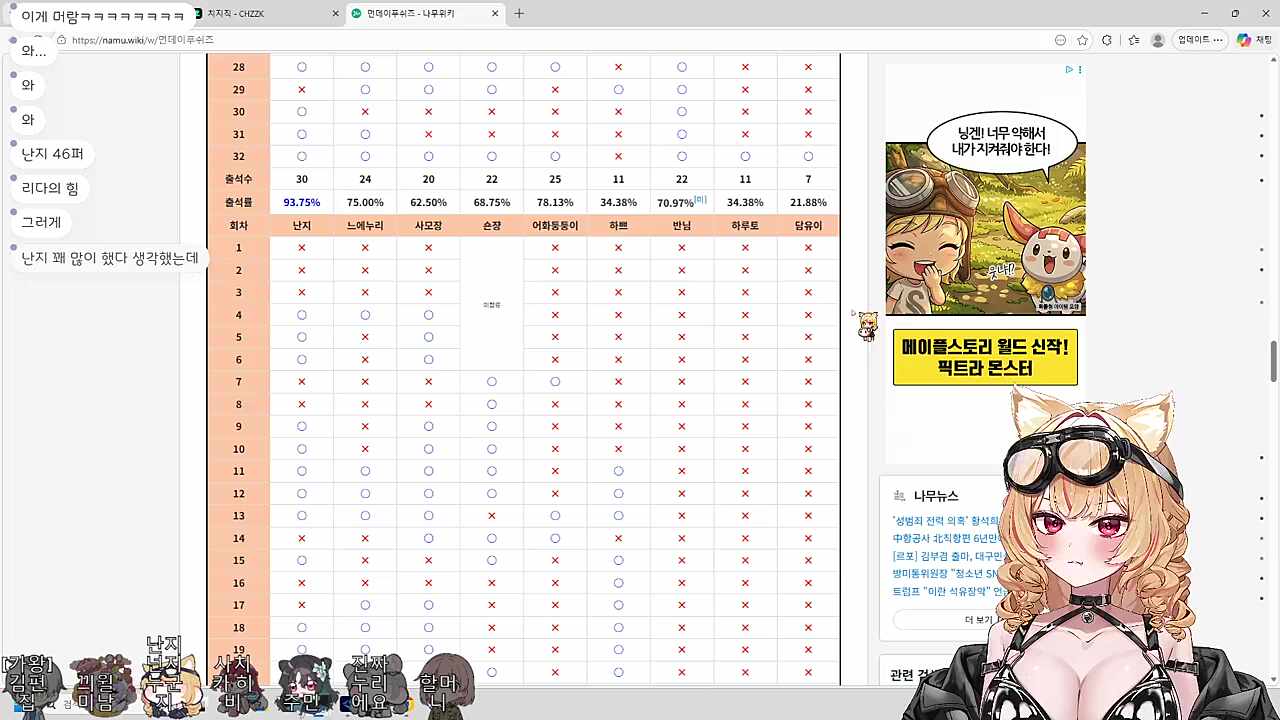
Task: Switch to the 치지직 - CHZZK tab
Action: click(x=260, y=14)
